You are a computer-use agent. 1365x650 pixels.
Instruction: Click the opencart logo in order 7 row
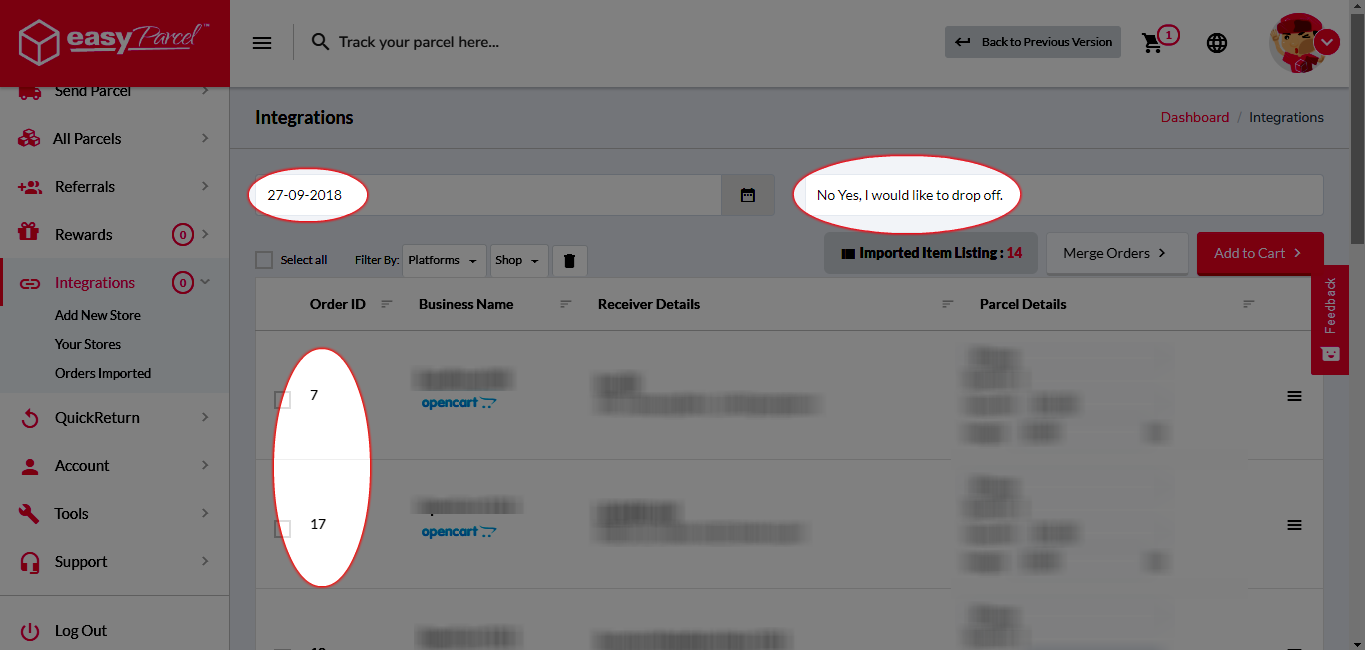[459, 403]
